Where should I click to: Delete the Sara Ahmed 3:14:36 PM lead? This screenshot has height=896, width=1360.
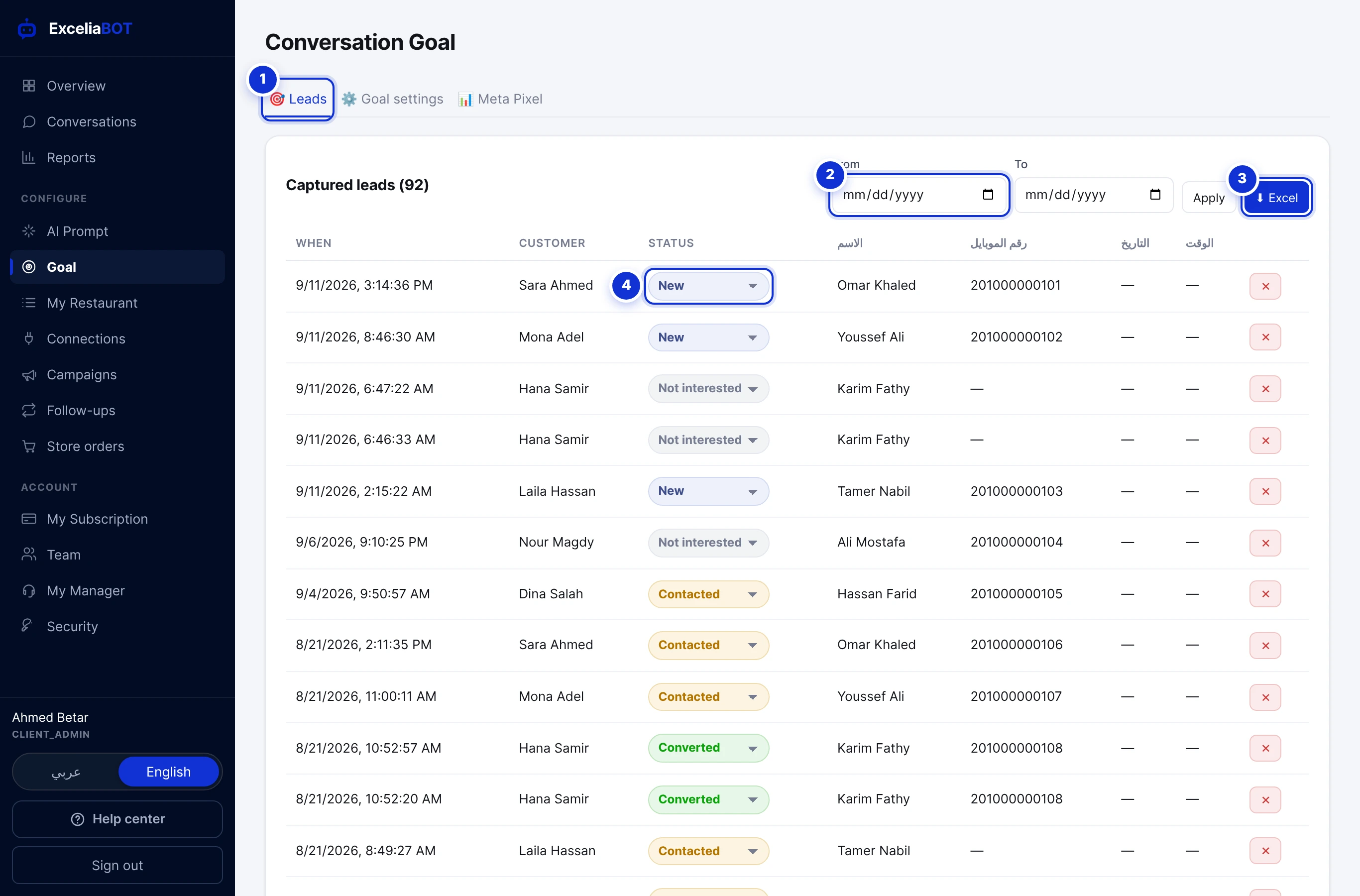click(x=1265, y=286)
